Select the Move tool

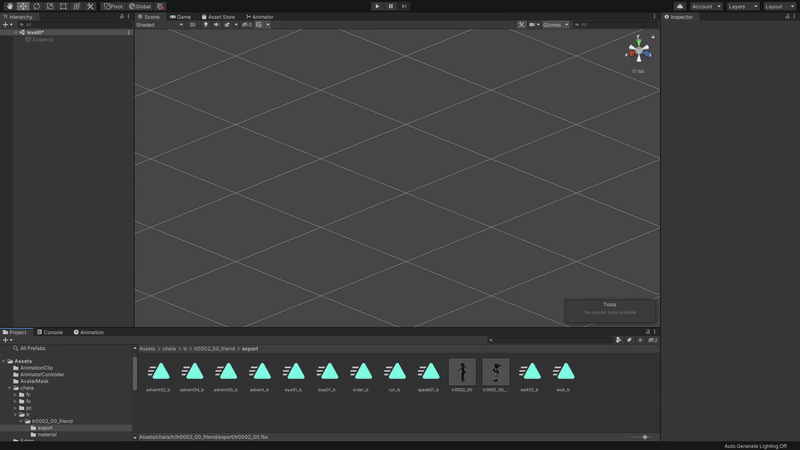click(23, 6)
